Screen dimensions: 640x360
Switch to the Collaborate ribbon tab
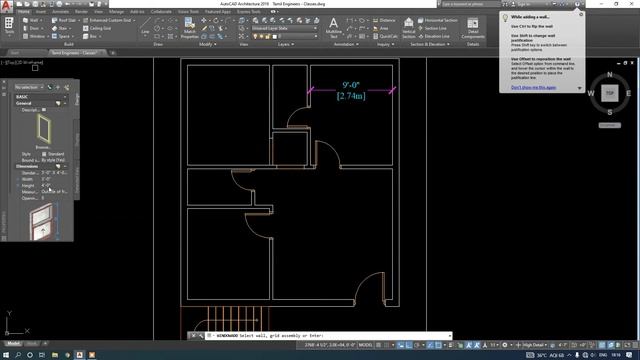161,12
